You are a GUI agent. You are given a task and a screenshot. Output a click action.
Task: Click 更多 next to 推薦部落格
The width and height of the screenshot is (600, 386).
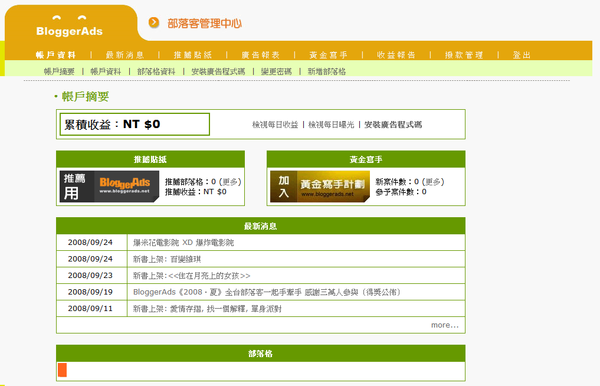click(x=230, y=182)
